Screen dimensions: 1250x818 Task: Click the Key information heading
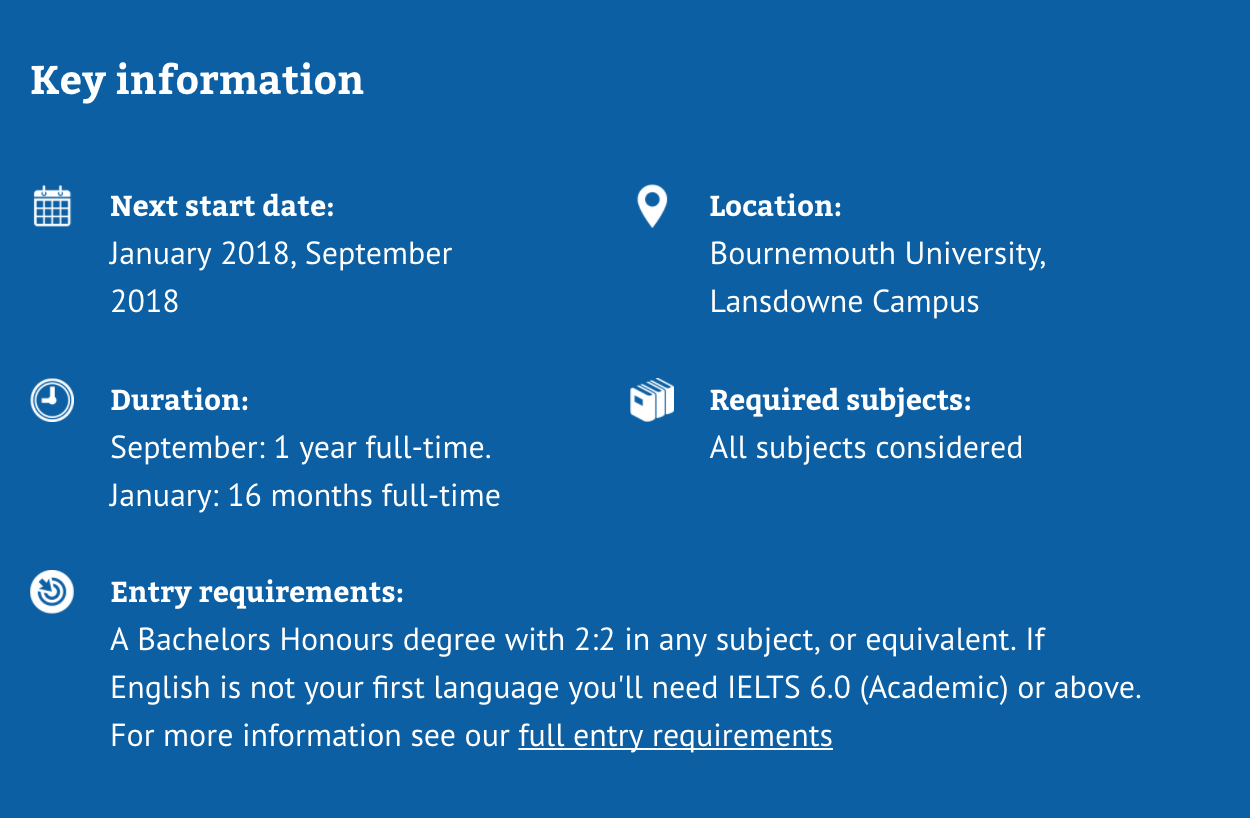coord(197,80)
